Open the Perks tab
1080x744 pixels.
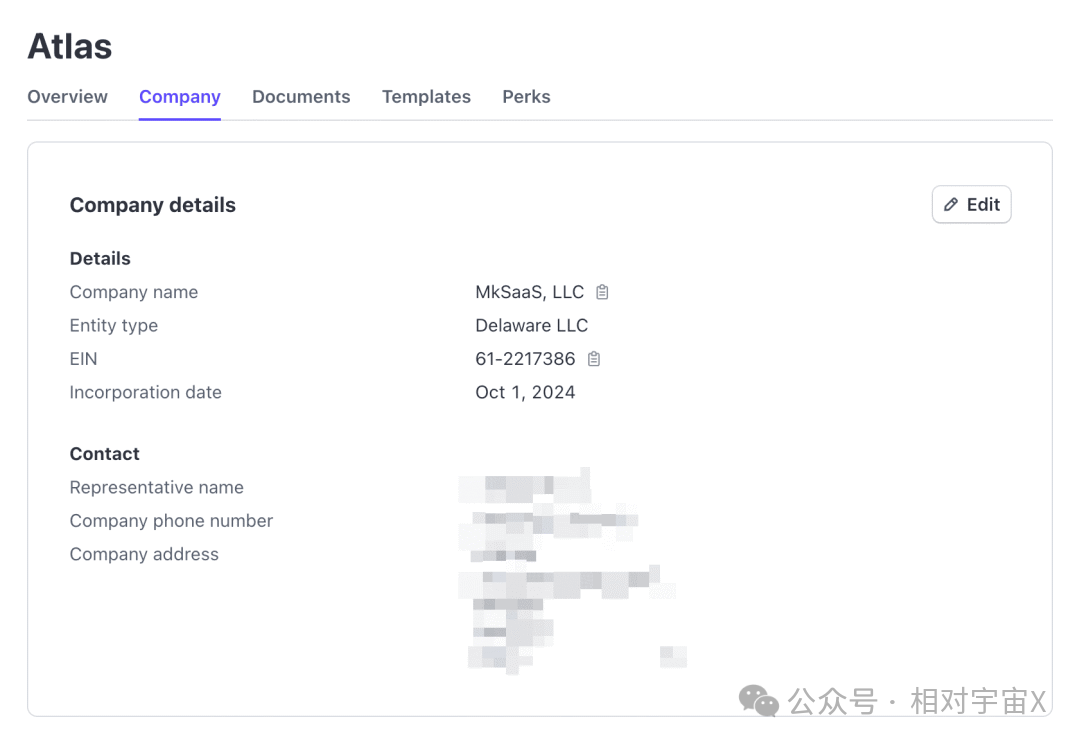(526, 96)
